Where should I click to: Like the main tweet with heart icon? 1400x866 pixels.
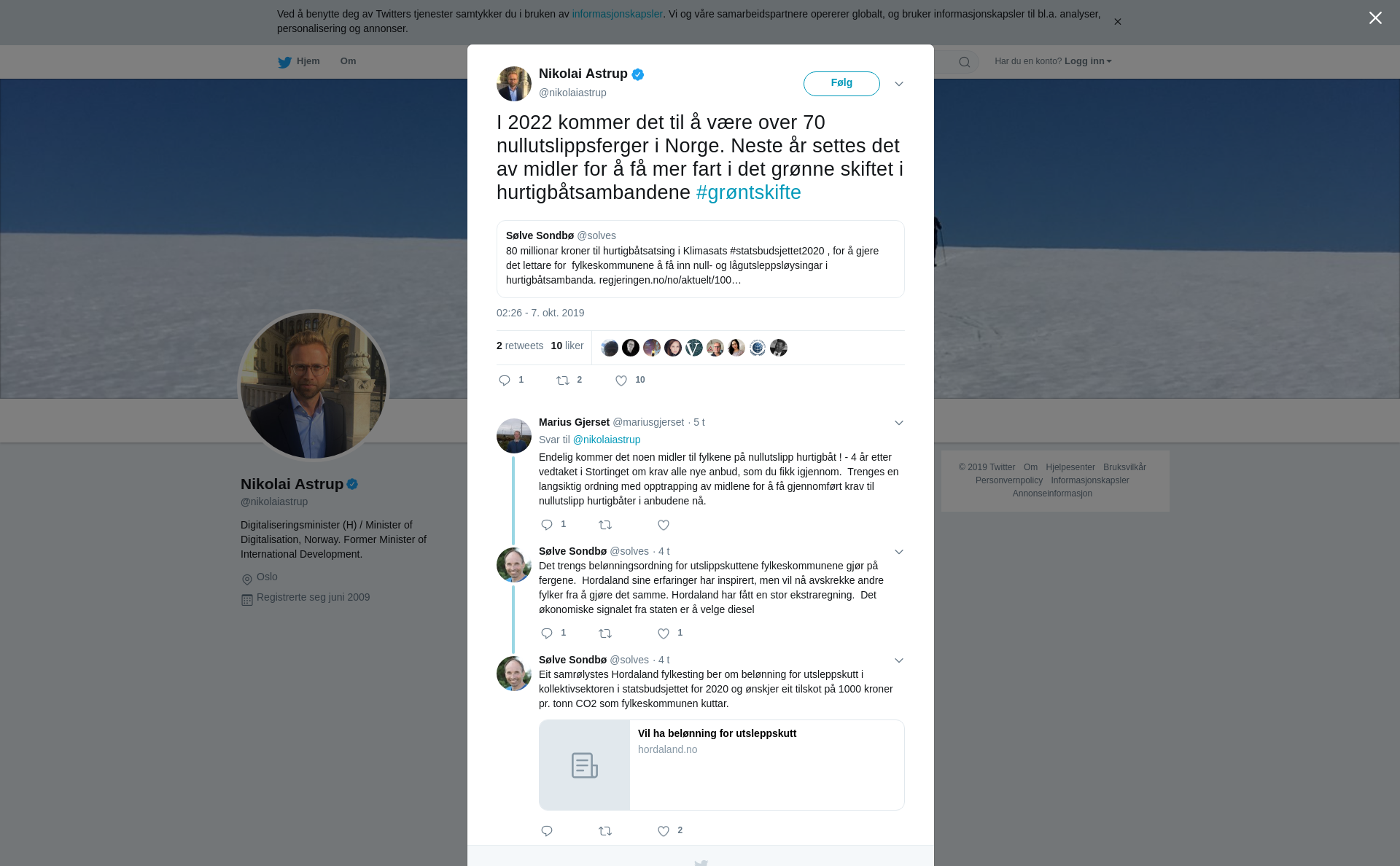tap(621, 381)
